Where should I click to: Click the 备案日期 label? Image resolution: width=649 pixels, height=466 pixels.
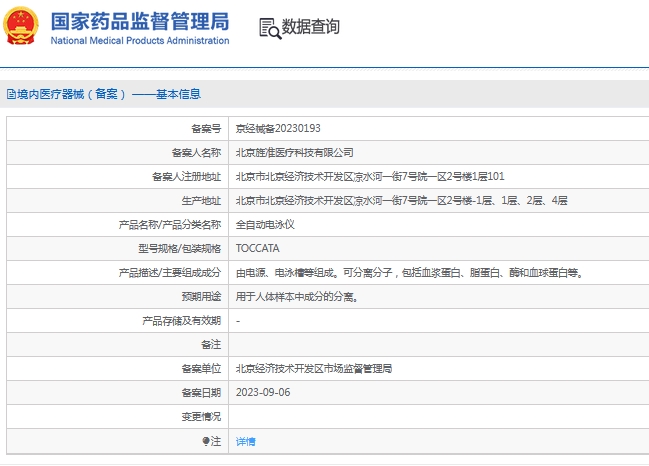201,392
